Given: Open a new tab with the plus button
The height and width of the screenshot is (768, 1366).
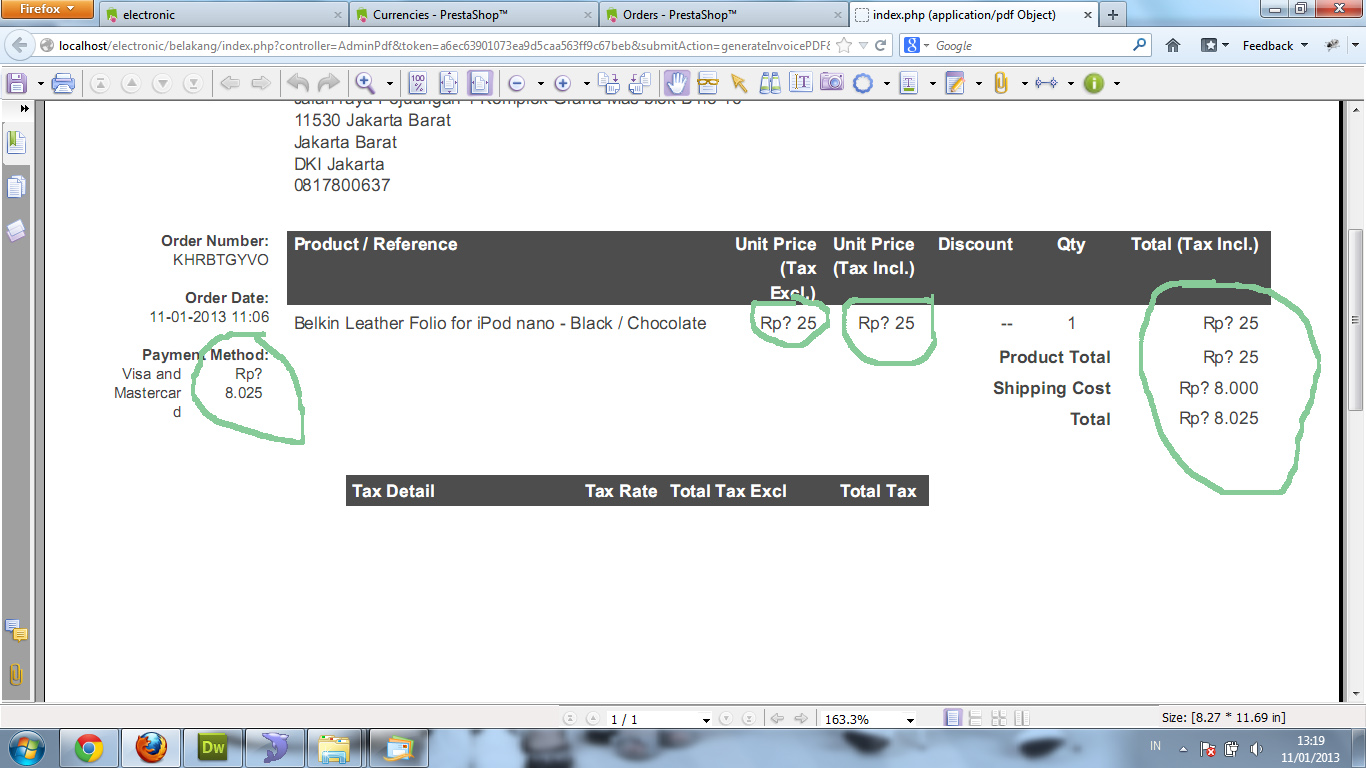Looking at the screenshot, I should click(1112, 15).
